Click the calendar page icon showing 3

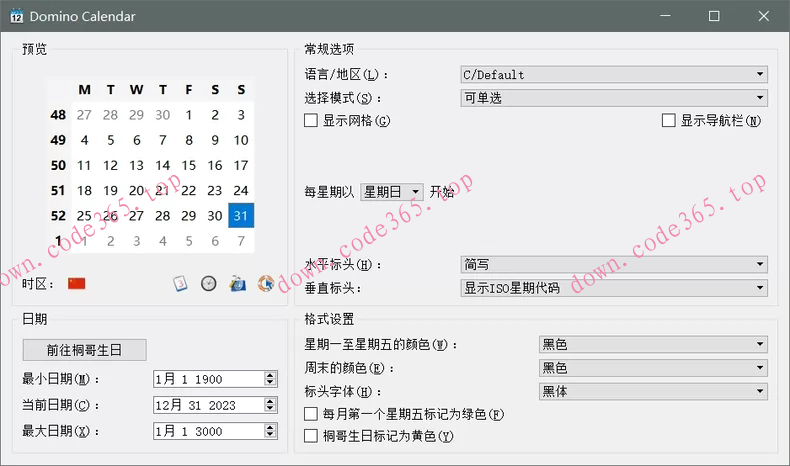point(180,284)
